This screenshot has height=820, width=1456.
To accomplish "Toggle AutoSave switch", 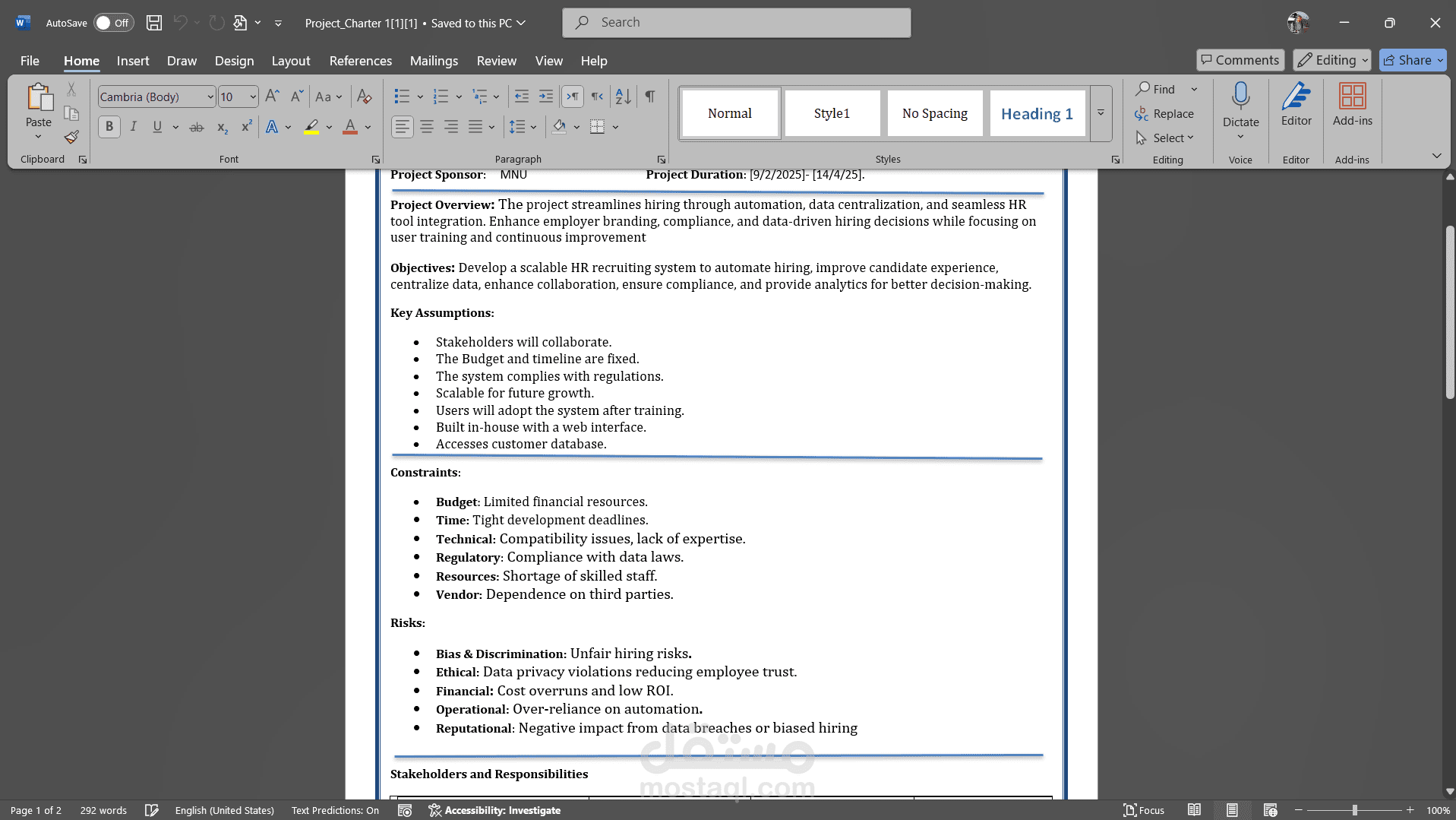I will (113, 23).
